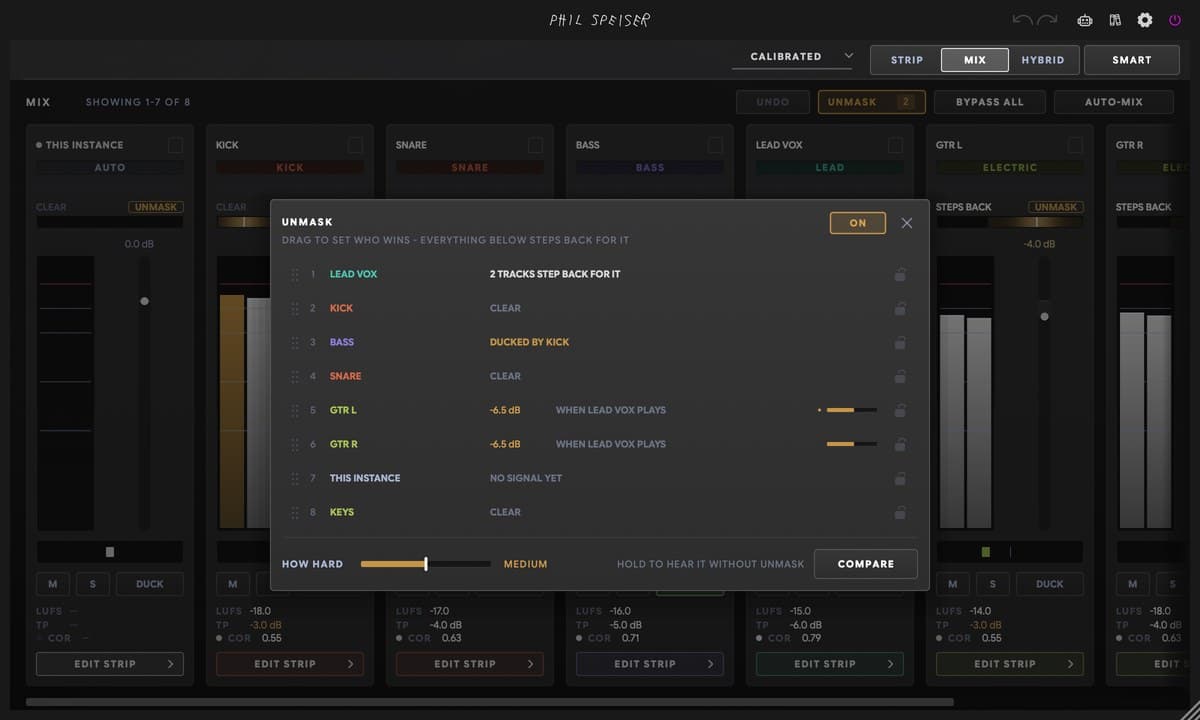Image resolution: width=1200 pixels, height=720 pixels.
Task: Click the GTR L row amount slider
Action: tap(851, 410)
